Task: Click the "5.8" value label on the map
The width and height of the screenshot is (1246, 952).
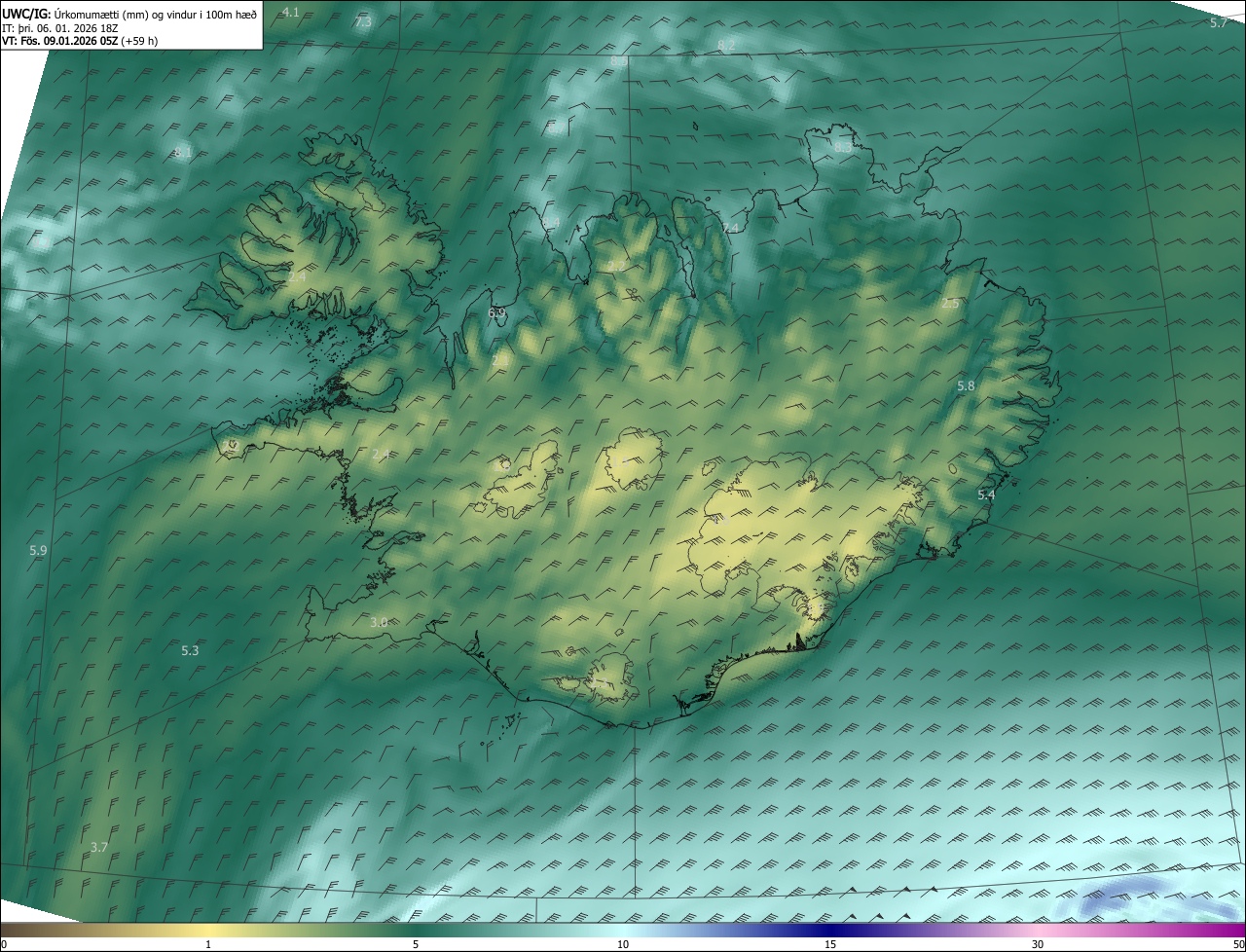Action: (x=966, y=386)
